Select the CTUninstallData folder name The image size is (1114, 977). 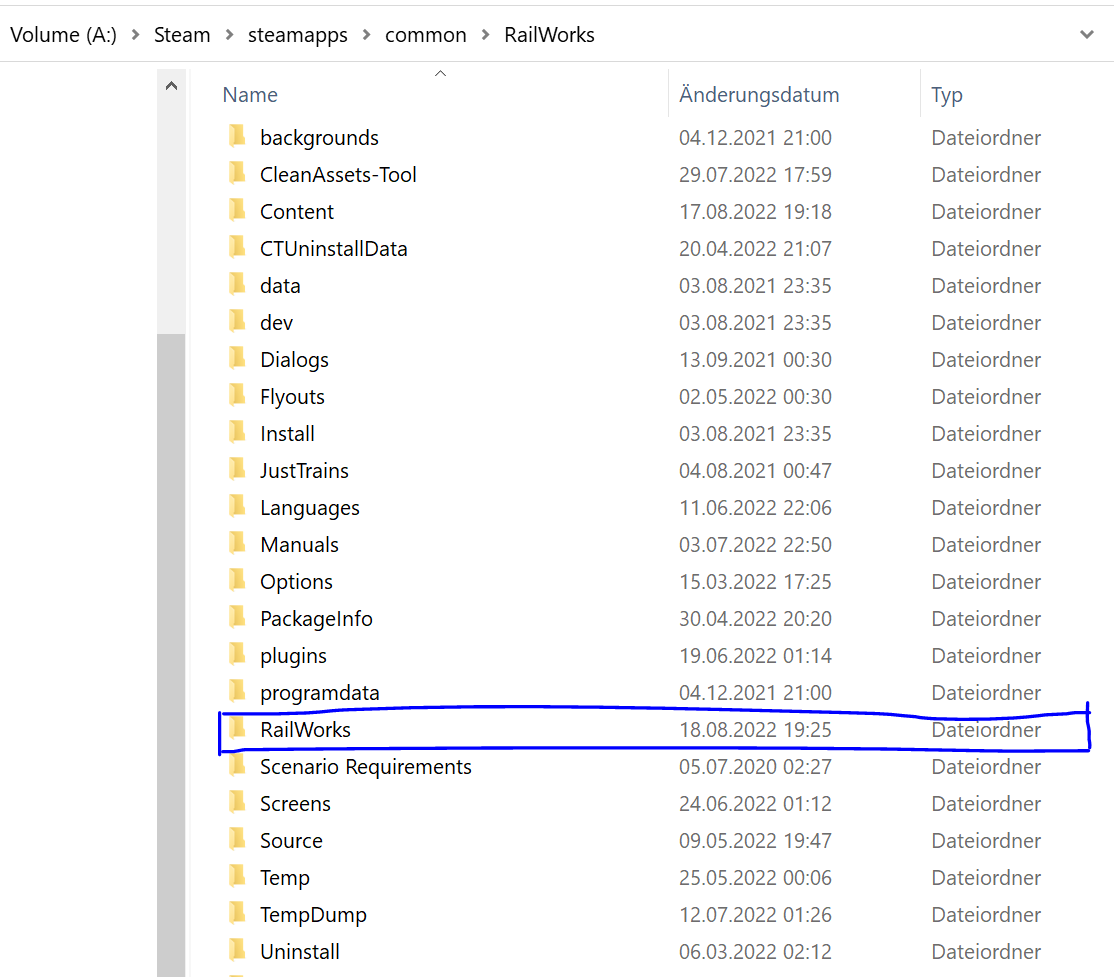point(333,248)
